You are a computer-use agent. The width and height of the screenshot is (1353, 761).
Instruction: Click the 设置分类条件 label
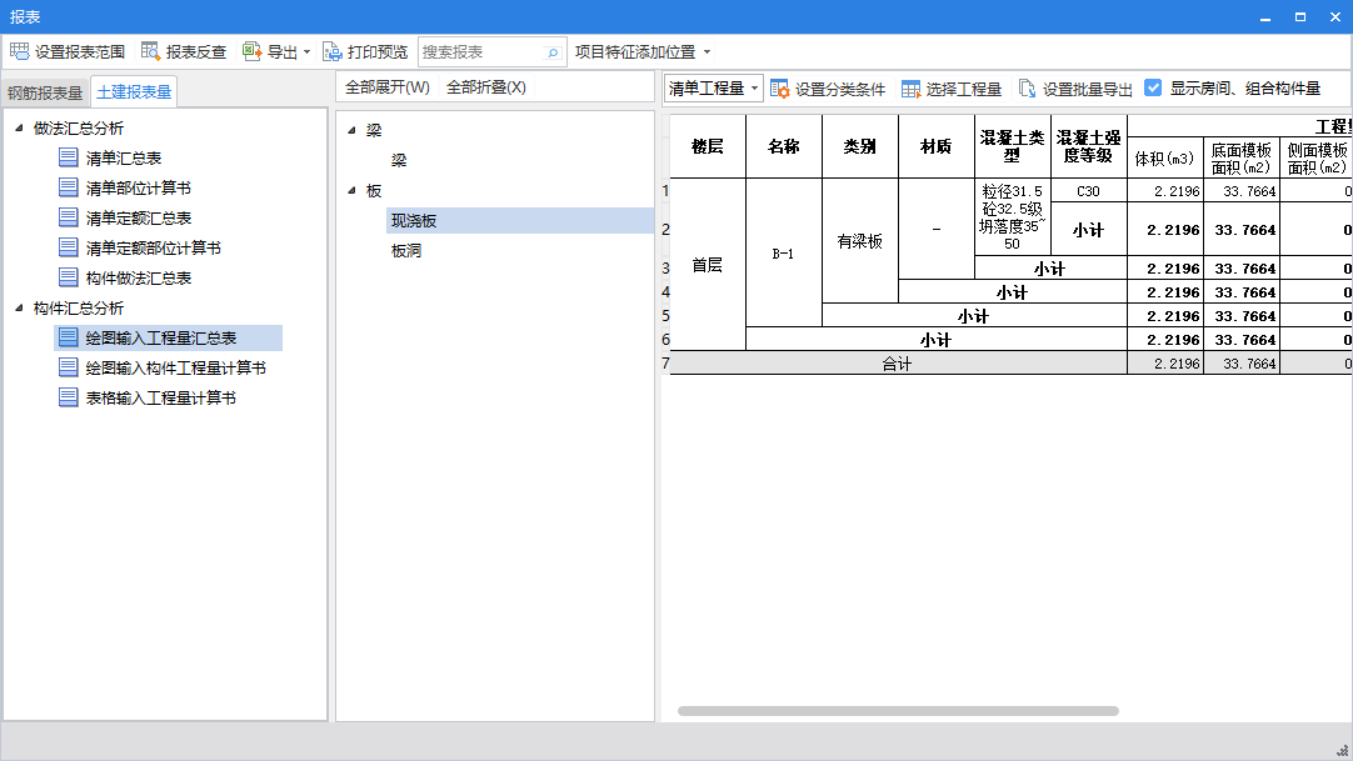pos(840,89)
